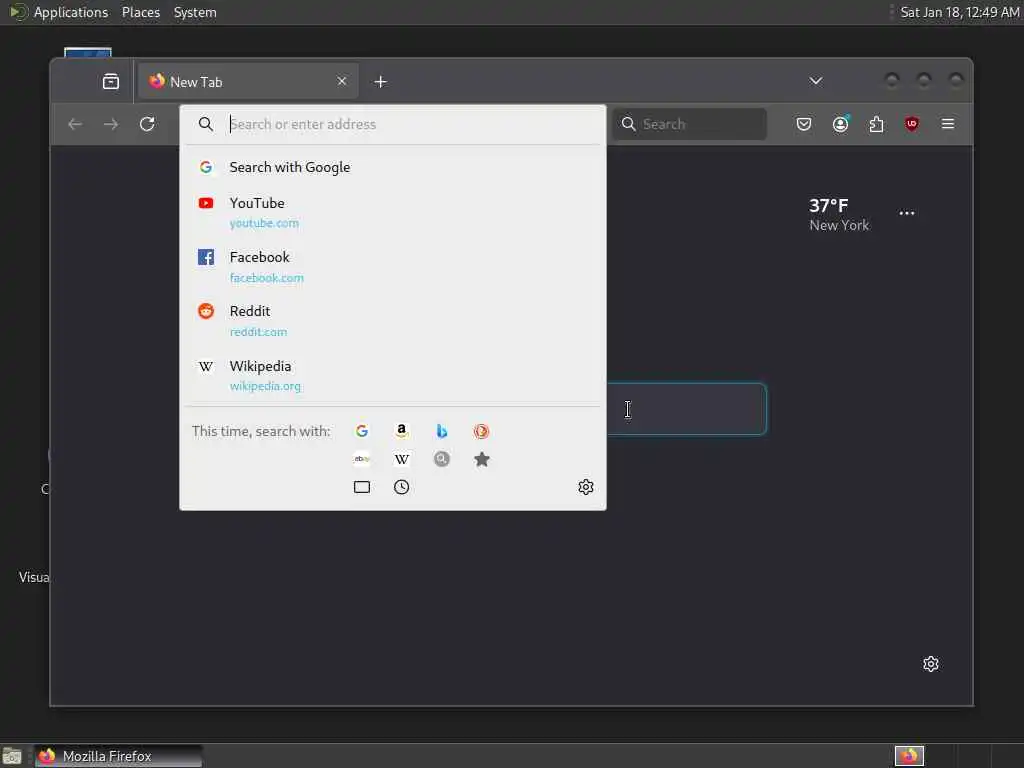
Task: Search open tabs with the tab icon
Action: click(362, 487)
